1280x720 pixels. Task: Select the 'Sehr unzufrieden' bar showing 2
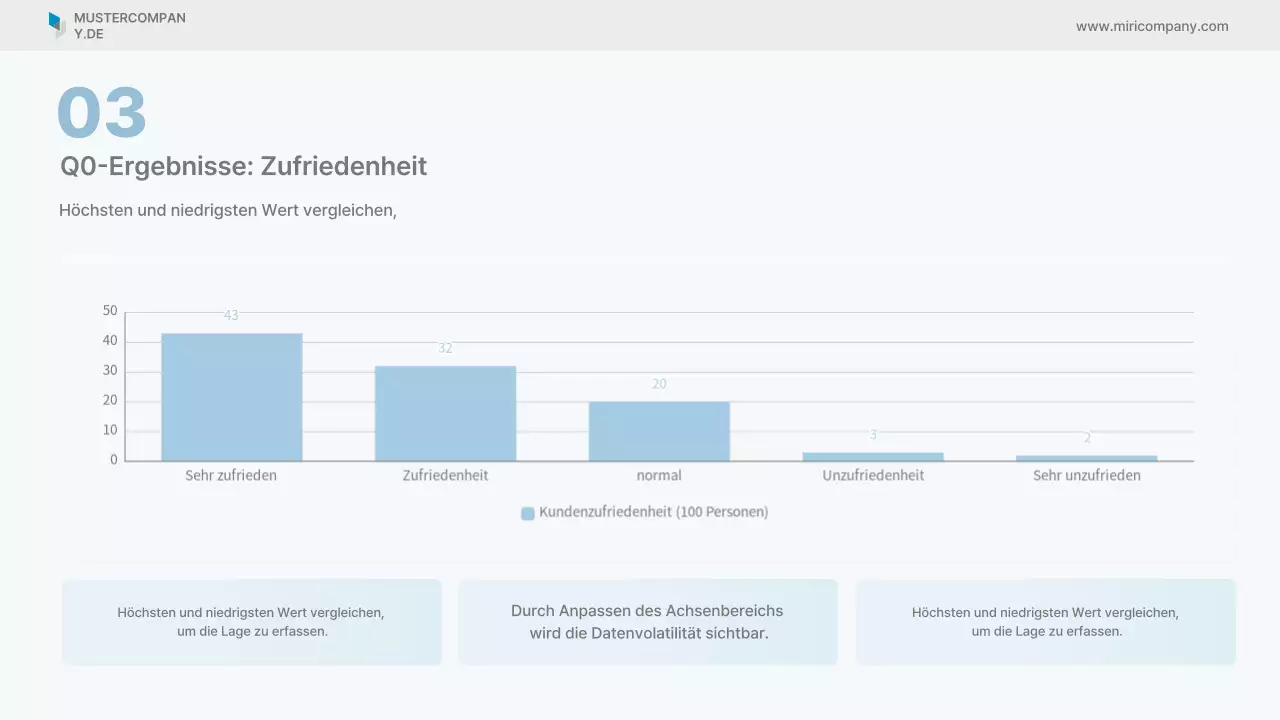(1086, 457)
